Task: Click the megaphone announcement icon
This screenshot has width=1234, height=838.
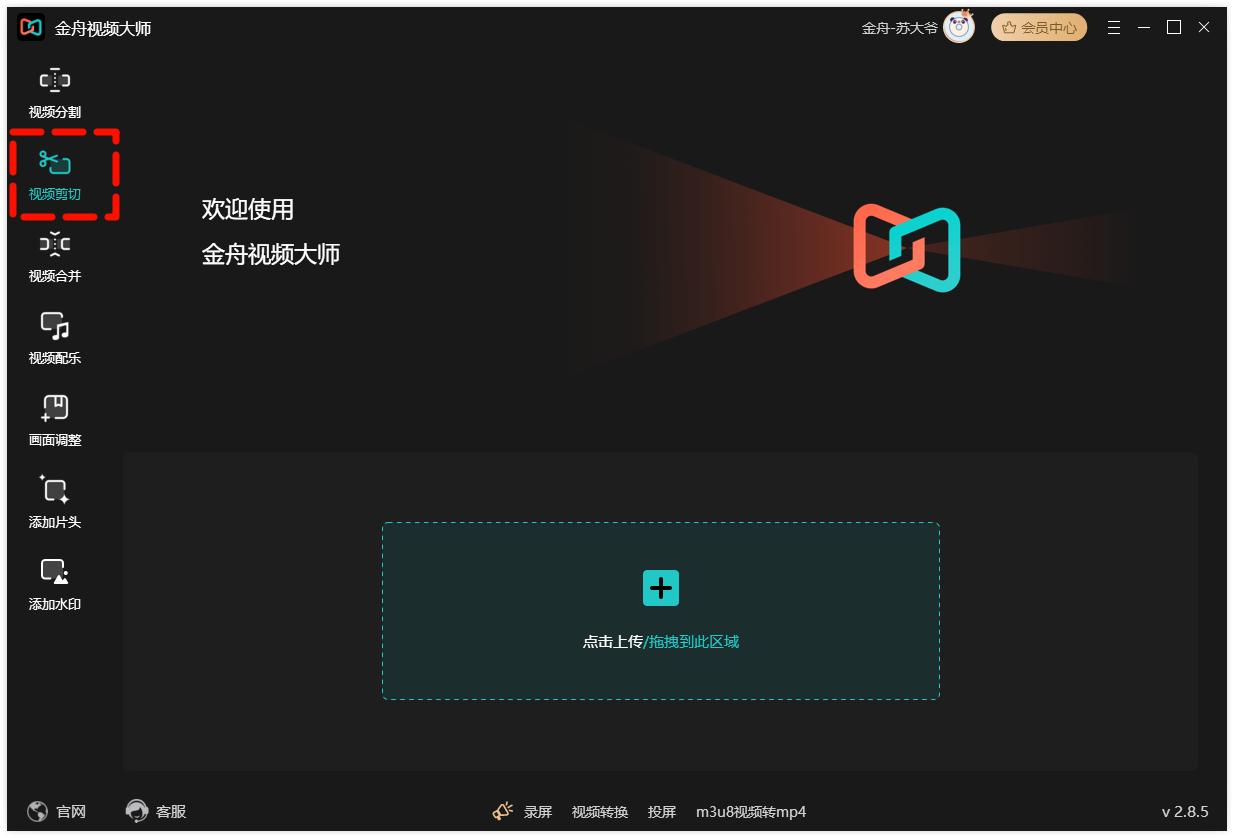Action: pos(502,811)
